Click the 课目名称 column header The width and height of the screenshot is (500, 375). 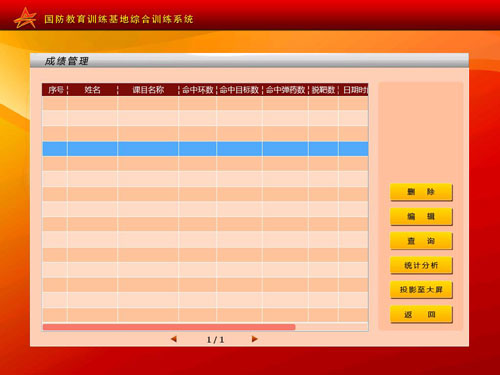148,90
